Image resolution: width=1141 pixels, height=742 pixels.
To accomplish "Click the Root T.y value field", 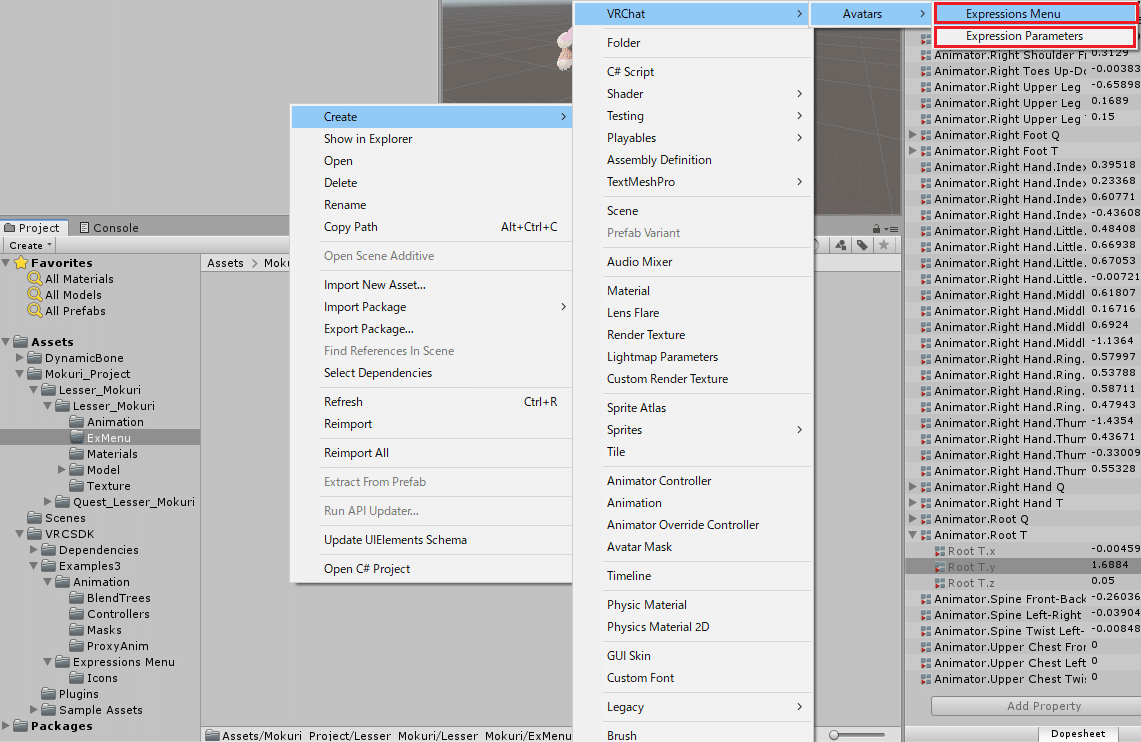I will tap(1113, 565).
